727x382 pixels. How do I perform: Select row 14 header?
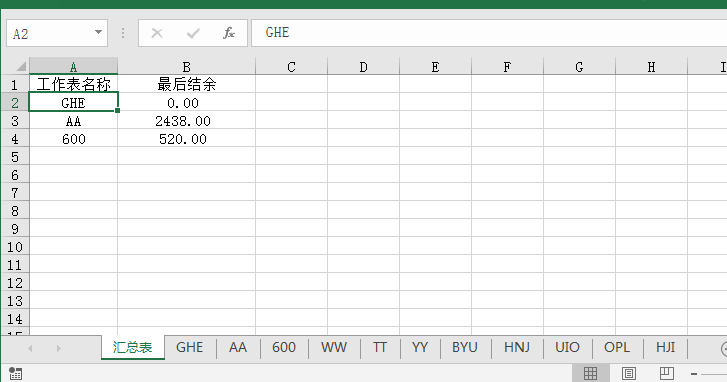tap(15, 319)
